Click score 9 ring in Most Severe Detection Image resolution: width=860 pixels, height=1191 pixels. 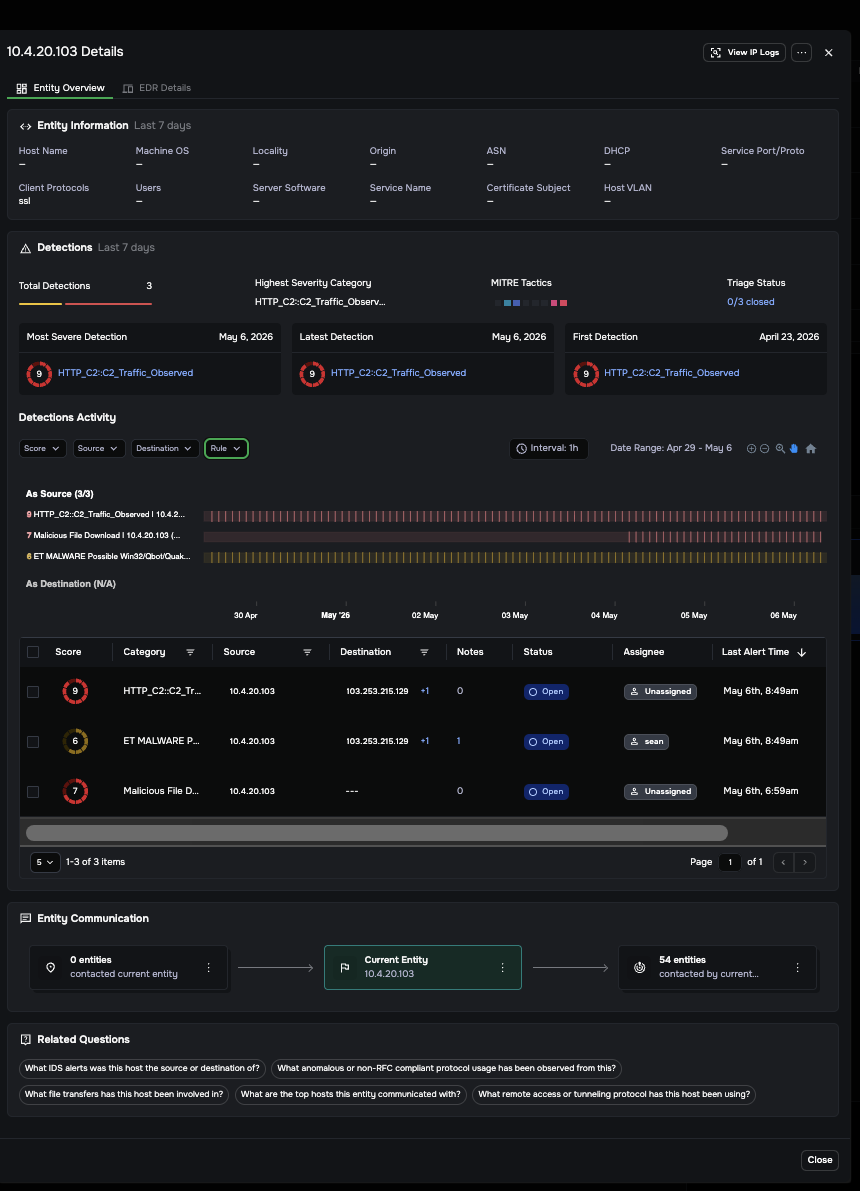tap(40, 374)
